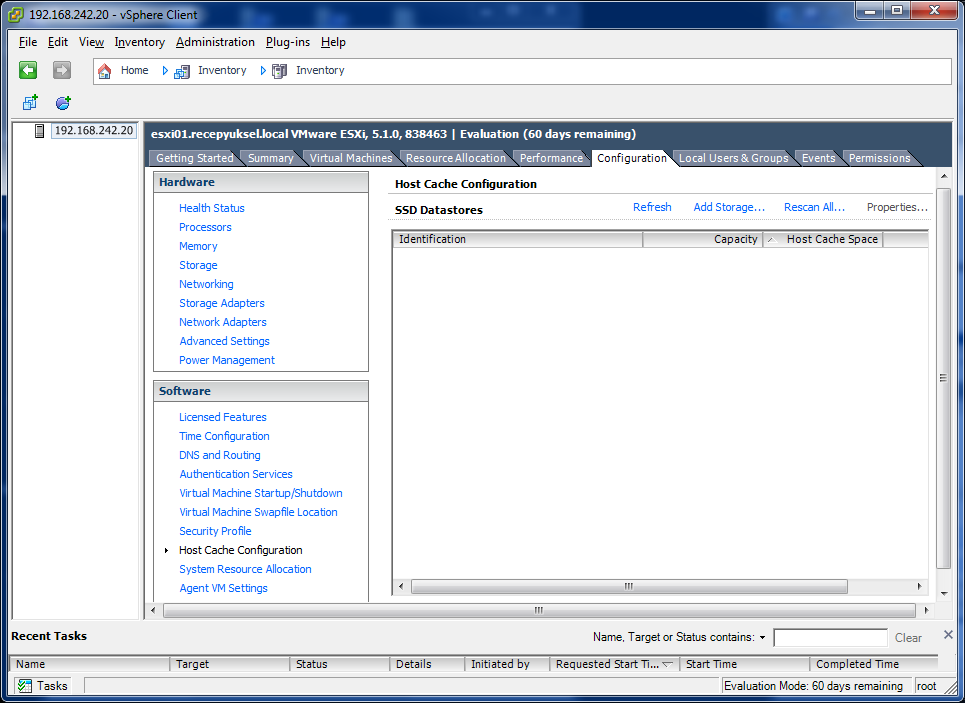Open Storage Adapters link
Screen dimensions: 965x703
[x=222, y=303]
